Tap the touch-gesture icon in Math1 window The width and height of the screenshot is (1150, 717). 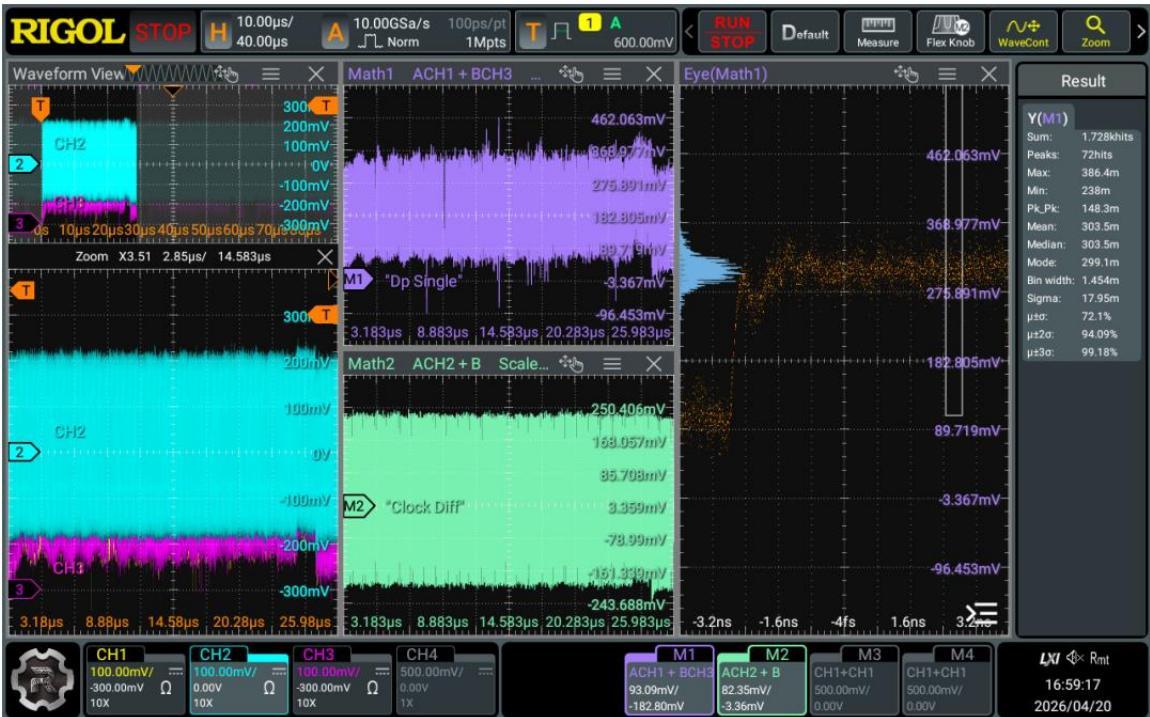[x=571, y=74]
